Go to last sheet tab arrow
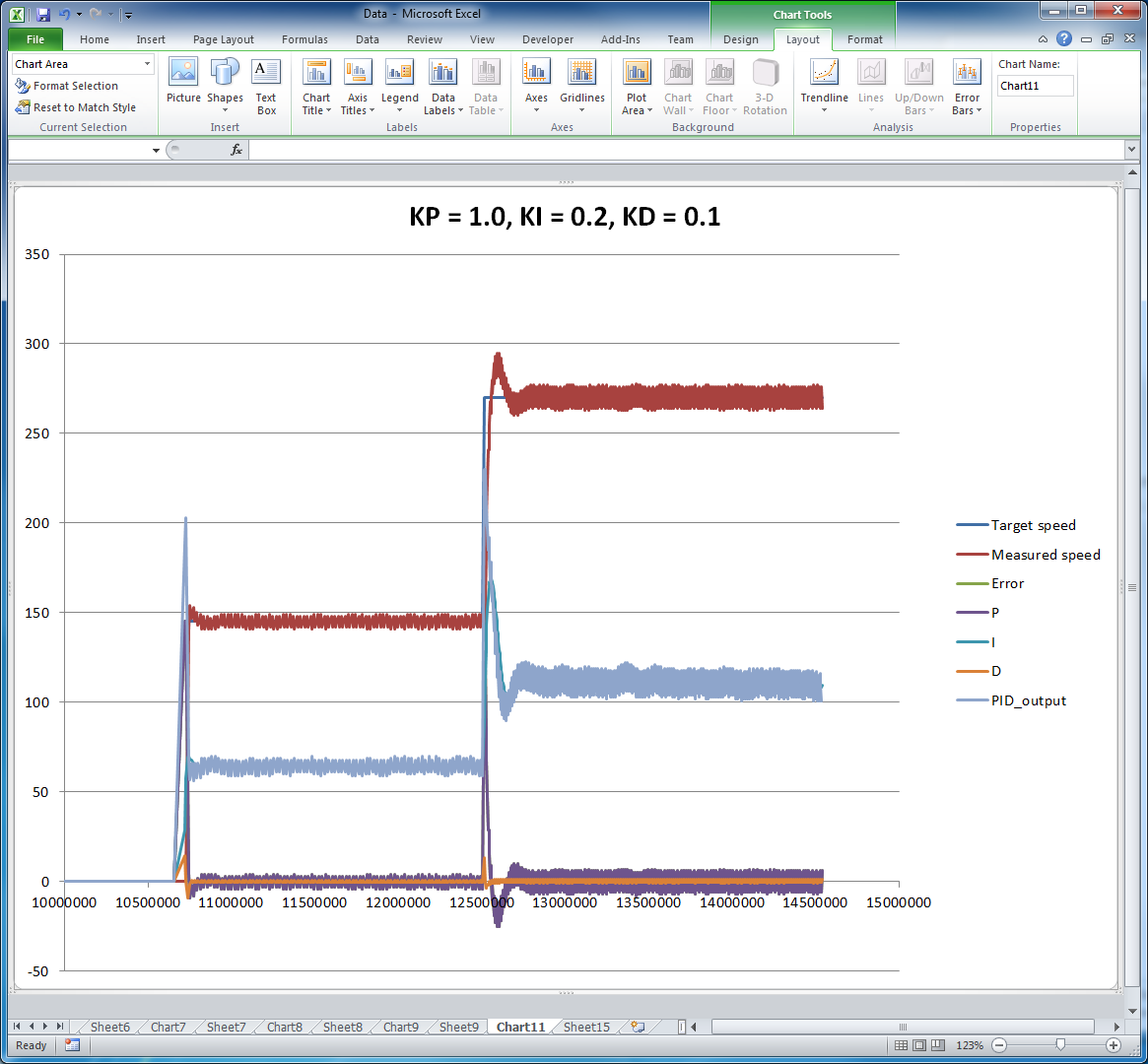The height and width of the screenshot is (1064, 1148). [59, 1027]
